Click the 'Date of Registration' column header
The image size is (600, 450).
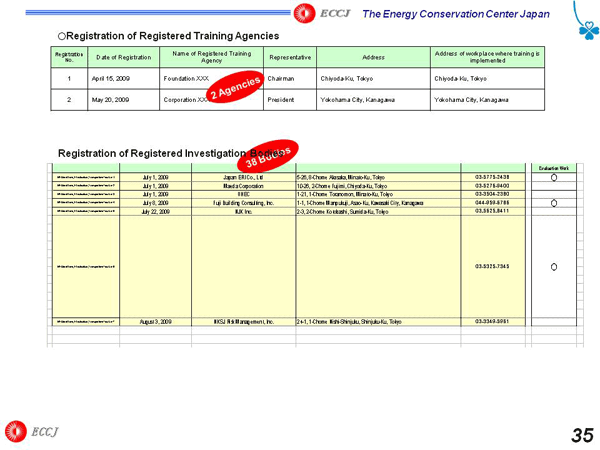(124, 57)
